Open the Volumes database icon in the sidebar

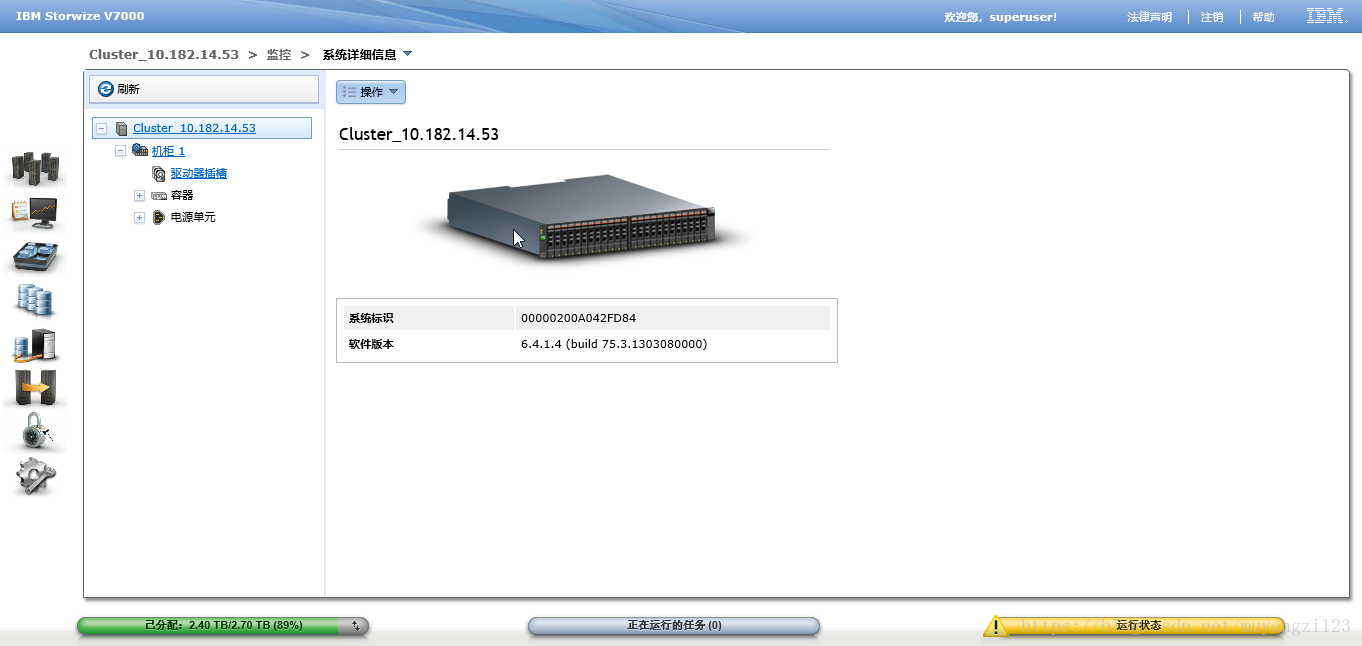click(x=35, y=299)
